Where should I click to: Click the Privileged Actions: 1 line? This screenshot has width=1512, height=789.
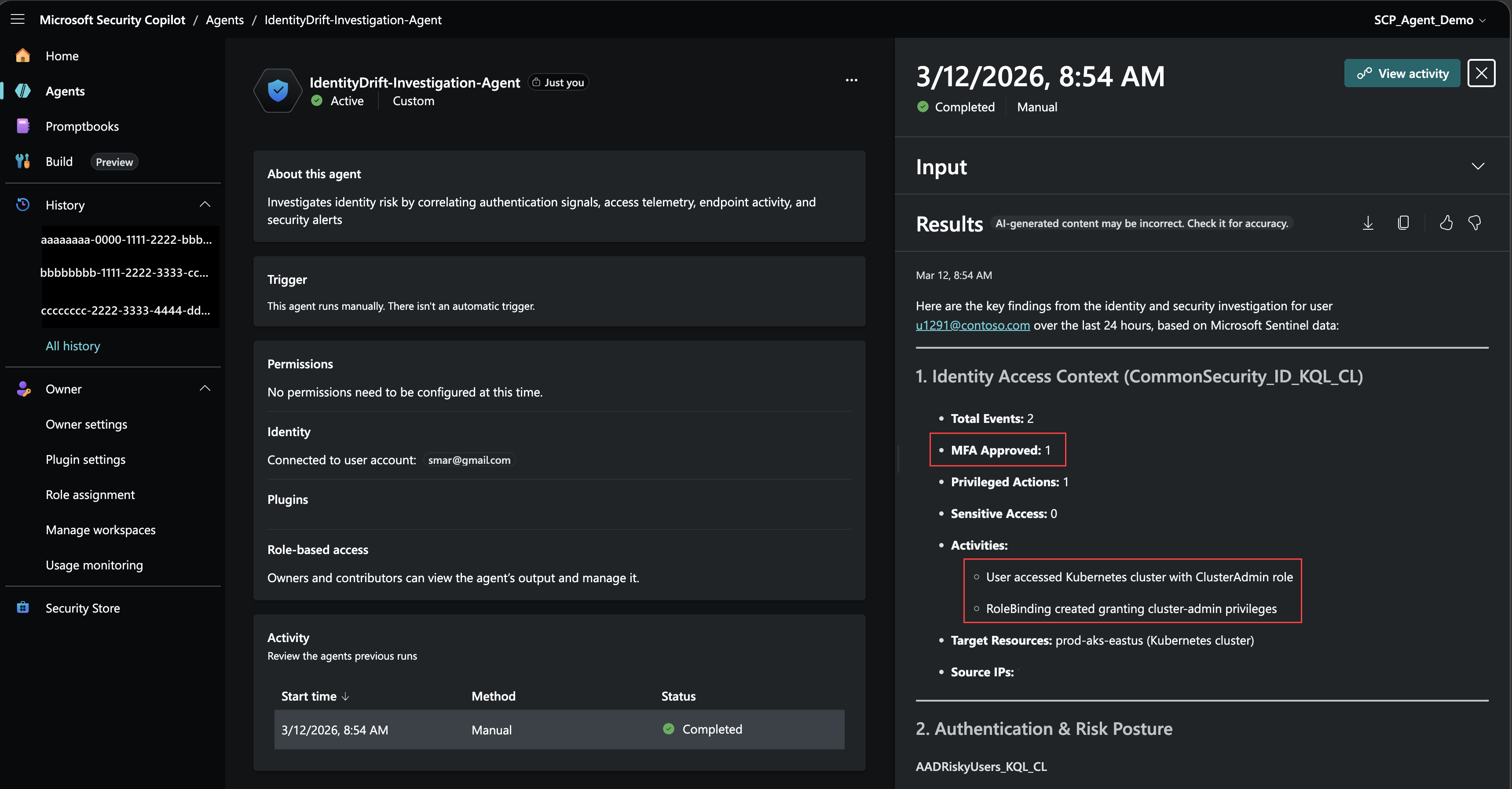click(x=1010, y=481)
